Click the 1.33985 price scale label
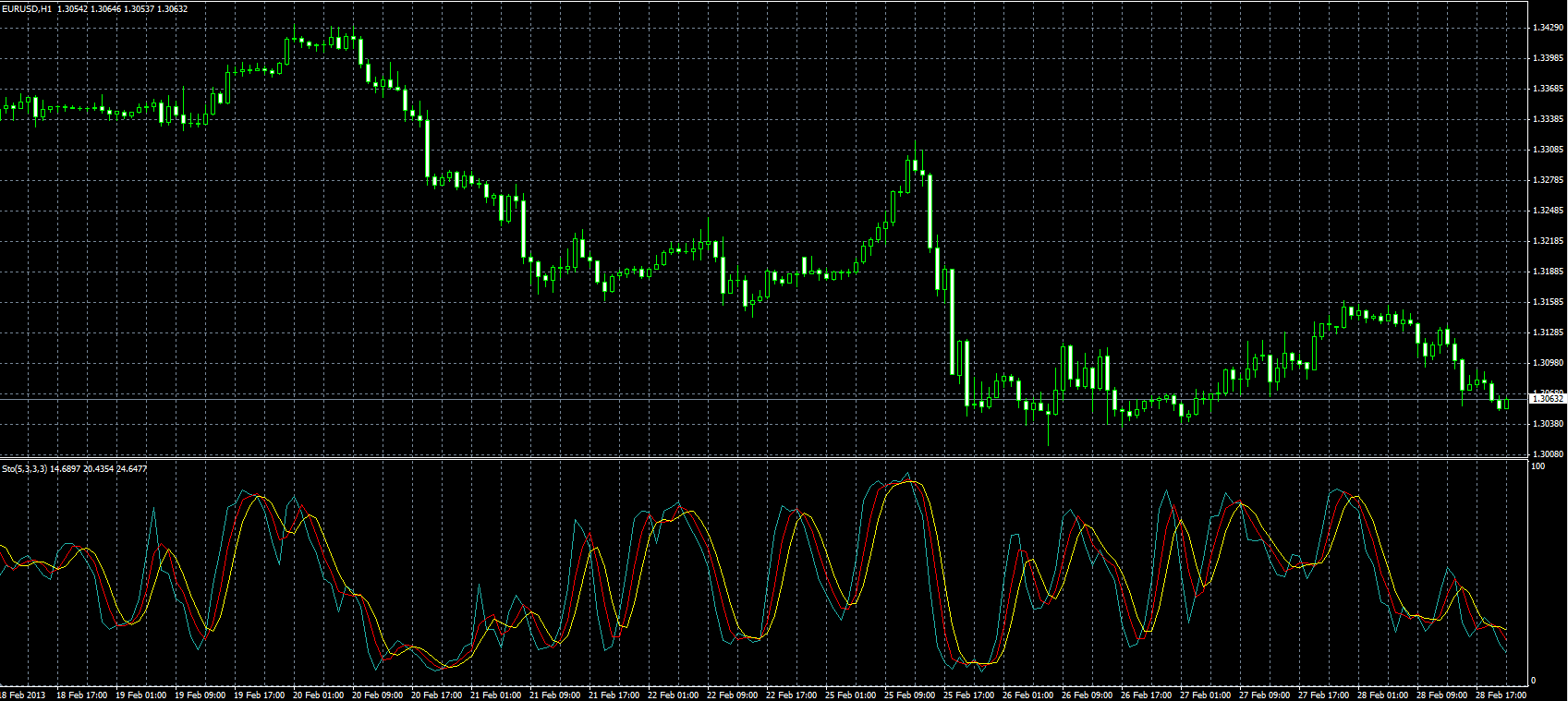The image size is (1568, 701). [x=1548, y=58]
